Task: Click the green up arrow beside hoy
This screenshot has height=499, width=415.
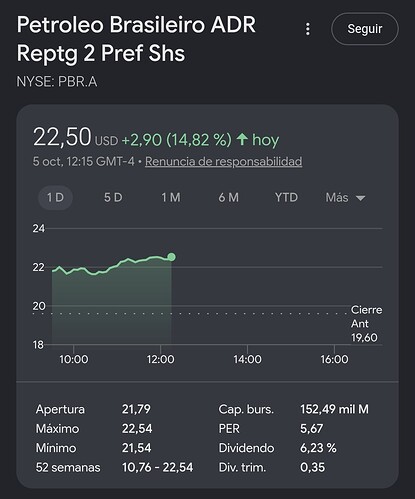Action: (x=242, y=139)
